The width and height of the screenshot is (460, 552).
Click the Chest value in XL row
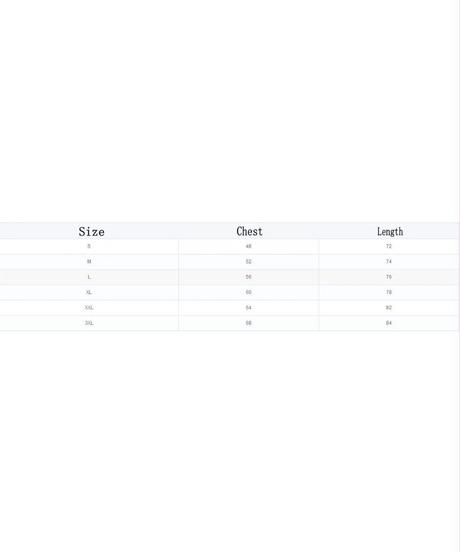tap(248, 292)
